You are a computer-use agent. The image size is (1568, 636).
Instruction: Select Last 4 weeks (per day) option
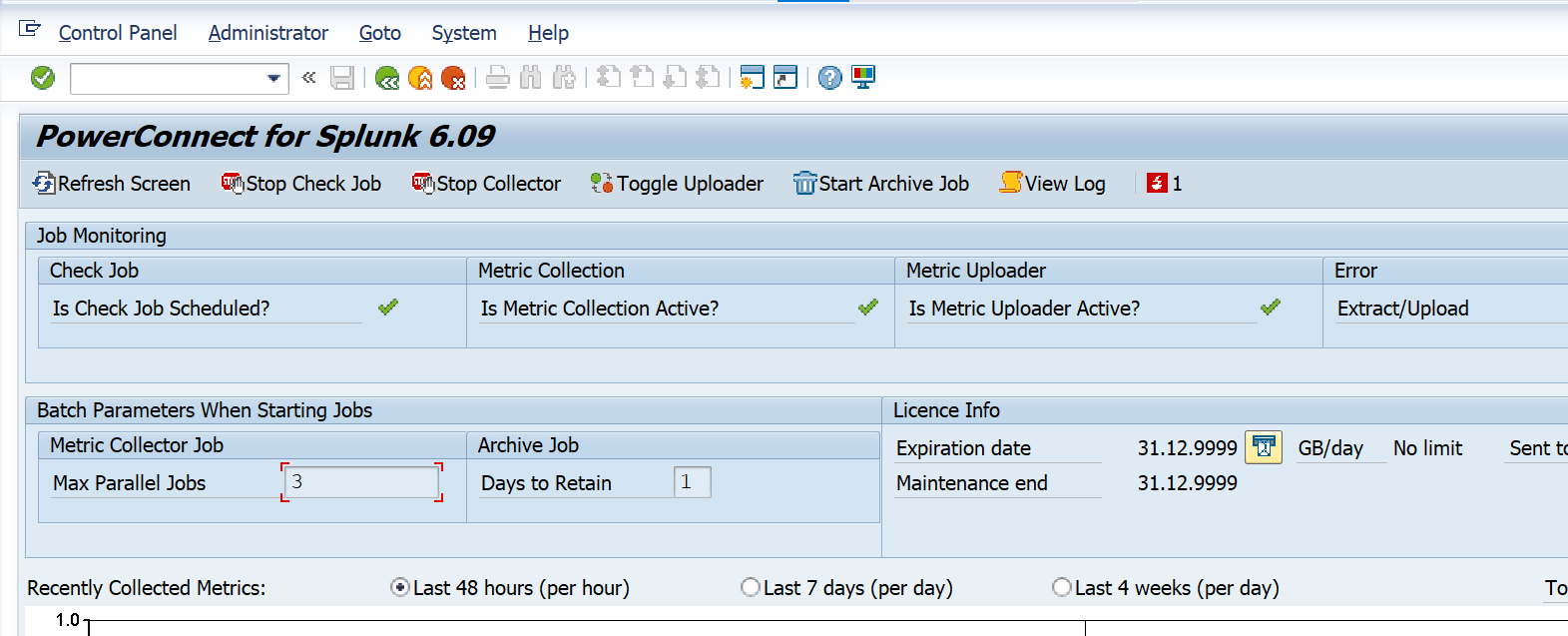tap(1062, 588)
